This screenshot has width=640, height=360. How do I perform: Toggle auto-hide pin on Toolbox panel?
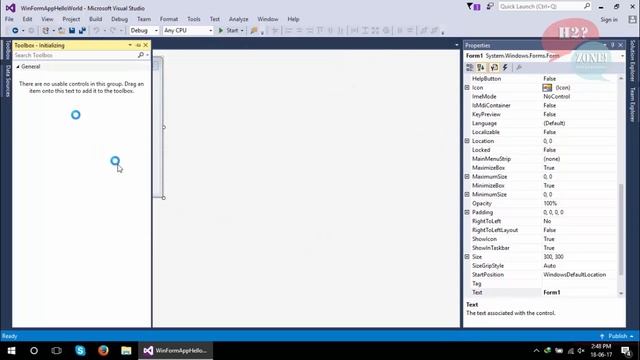coord(138,45)
